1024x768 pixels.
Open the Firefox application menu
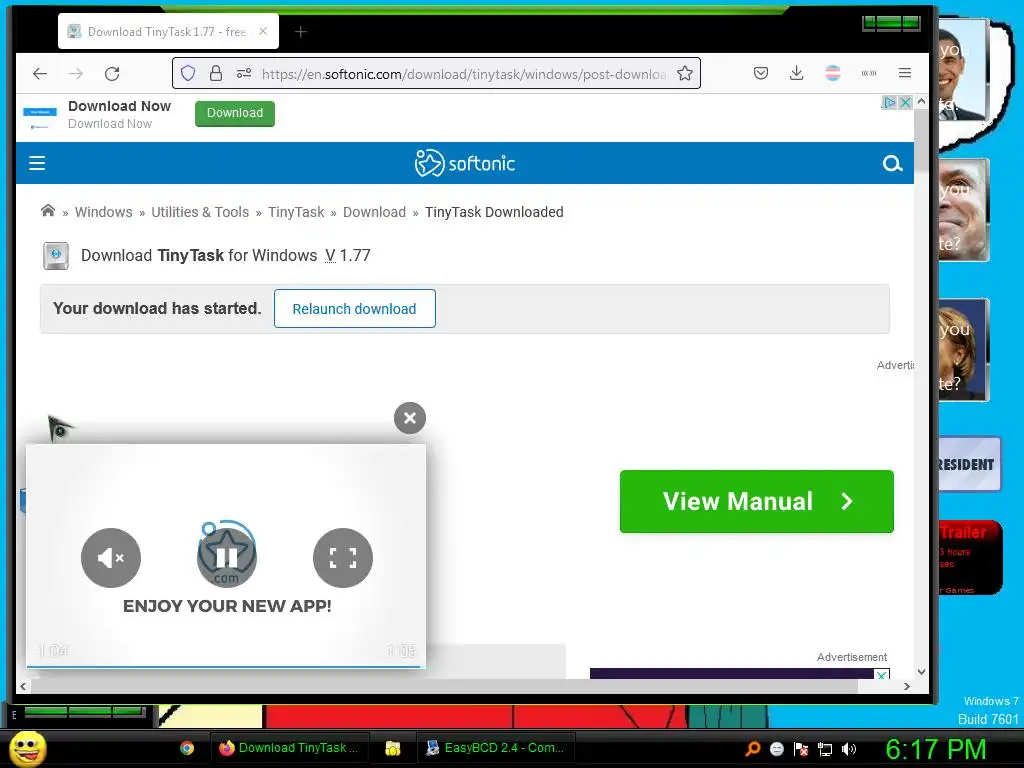click(x=904, y=73)
